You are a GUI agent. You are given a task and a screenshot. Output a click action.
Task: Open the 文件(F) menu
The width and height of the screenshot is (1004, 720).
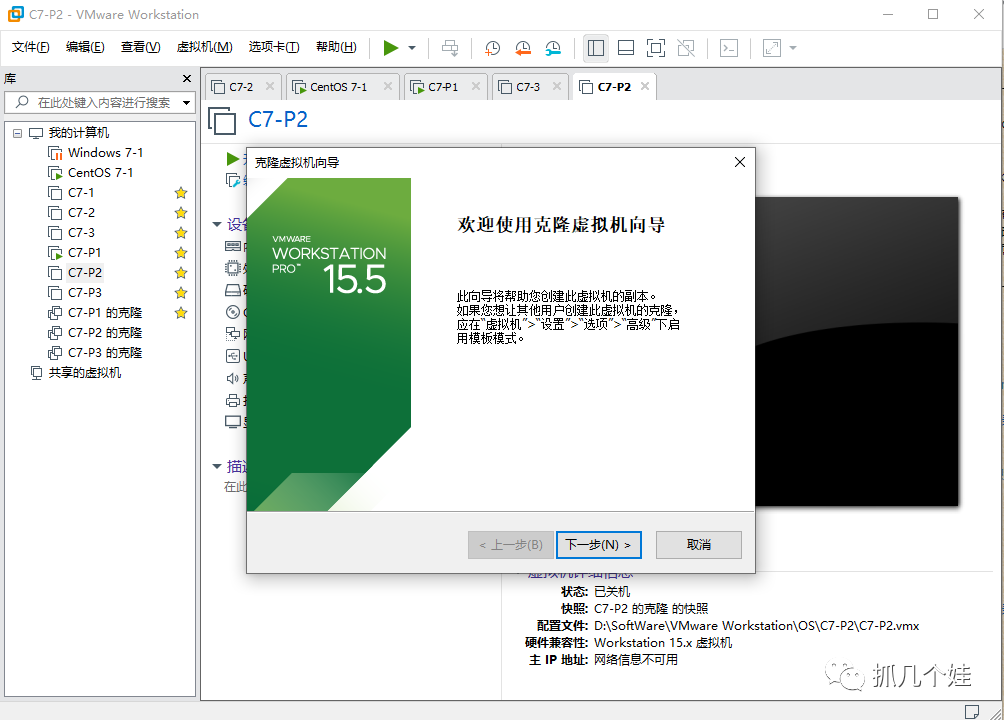point(31,47)
